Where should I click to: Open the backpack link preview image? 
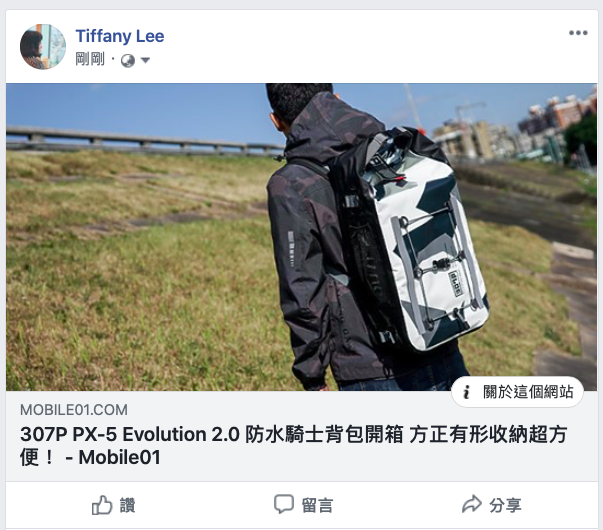click(302, 237)
